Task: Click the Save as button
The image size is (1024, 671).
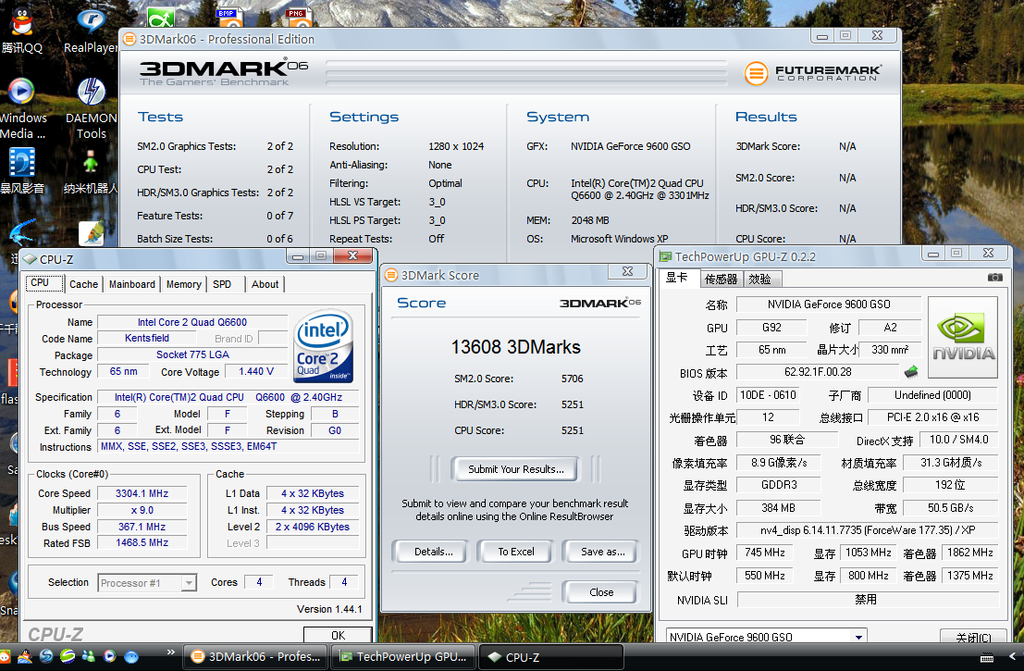Action: [601, 552]
